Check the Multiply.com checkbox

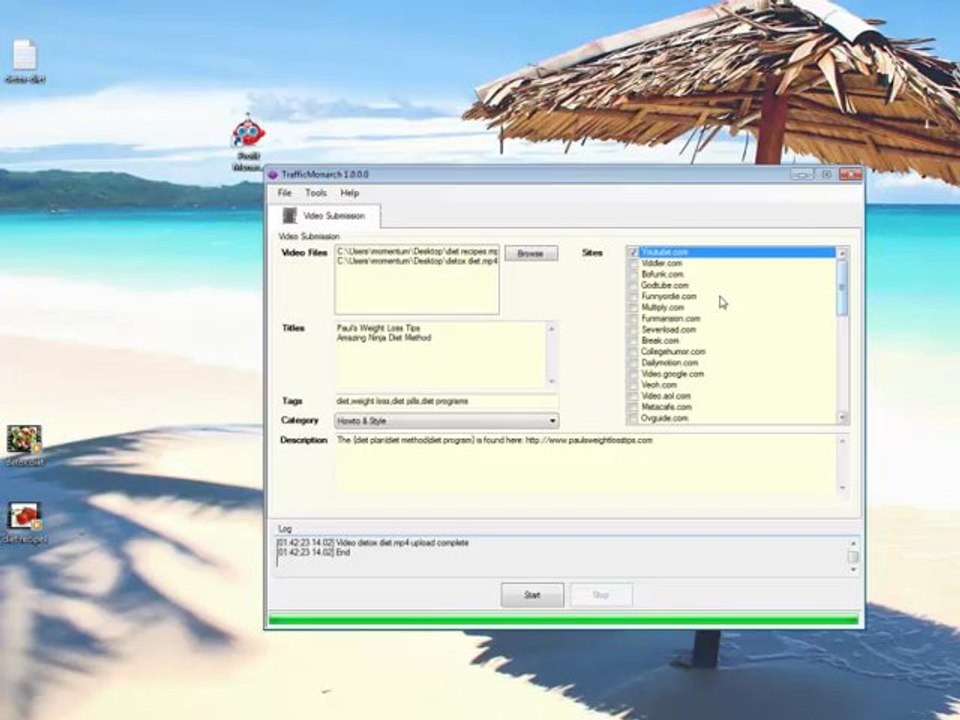(632, 307)
